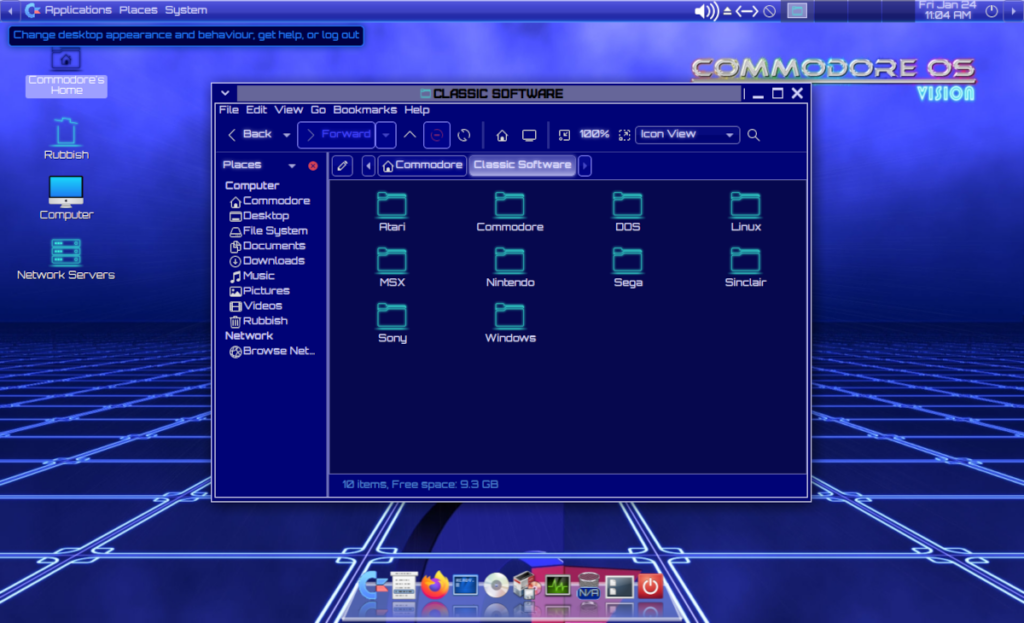Close the Places side pane

click(313, 166)
